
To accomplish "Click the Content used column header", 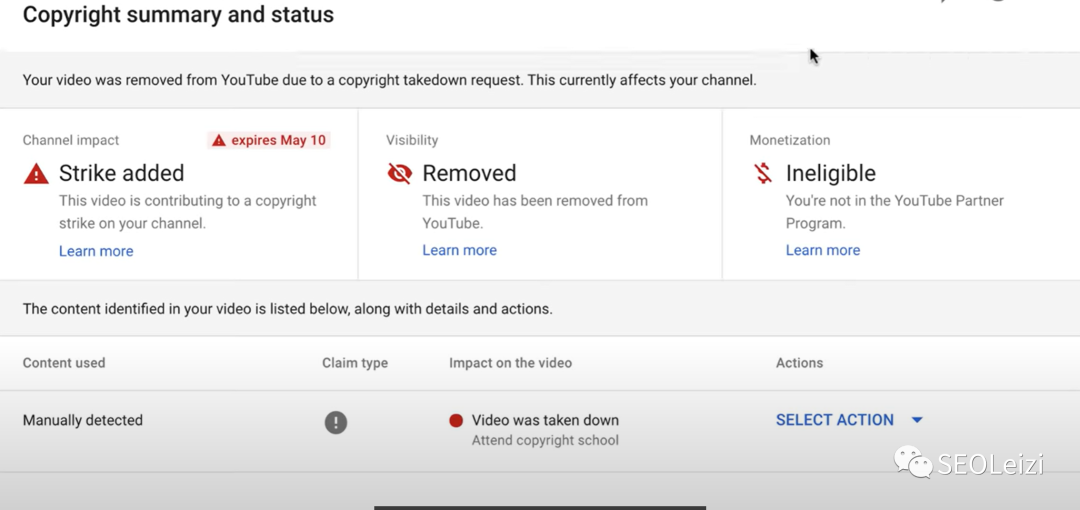I will (64, 363).
